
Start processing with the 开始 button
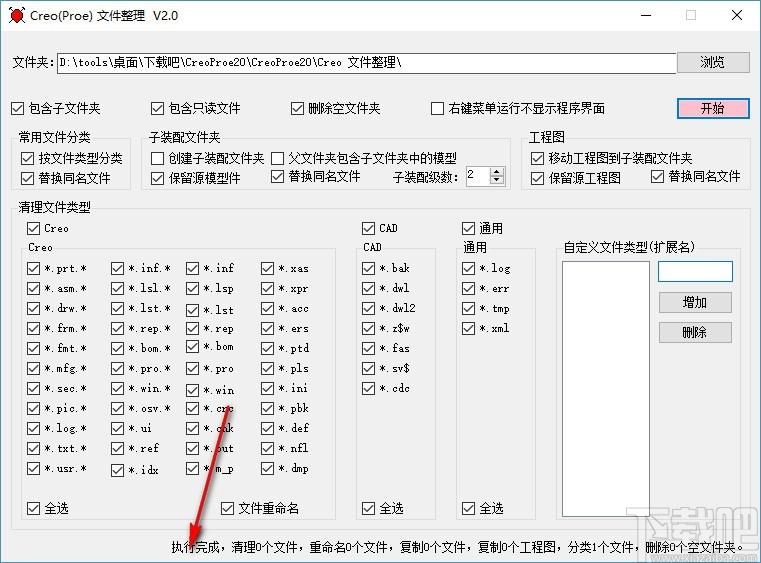(x=712, y=108)
